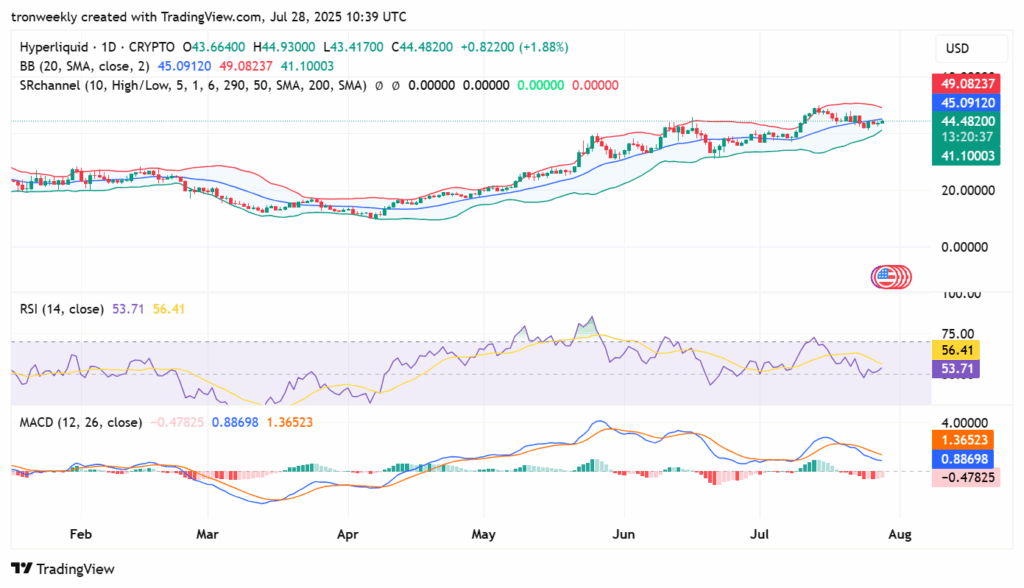Click the May label on the time axis

point(483,534)
